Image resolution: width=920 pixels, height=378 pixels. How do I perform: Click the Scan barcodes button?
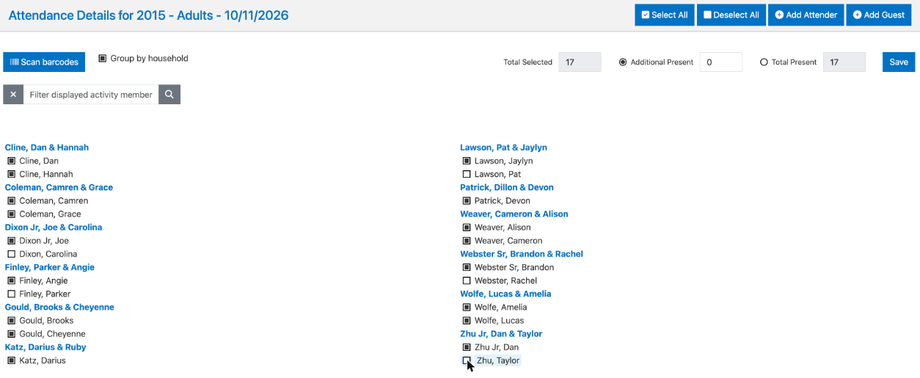pos(44,62)
